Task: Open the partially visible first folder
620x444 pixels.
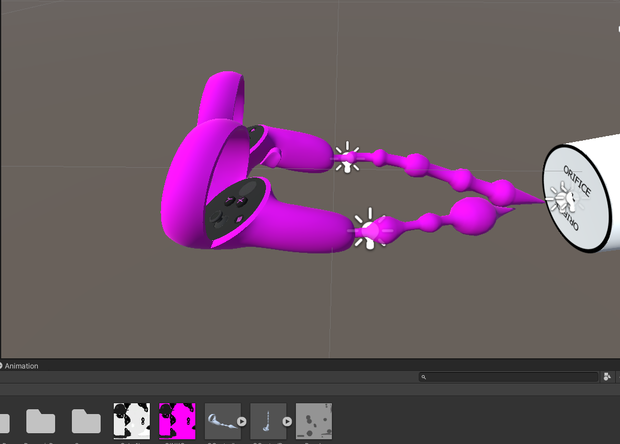Action: (x=4, y=422)
